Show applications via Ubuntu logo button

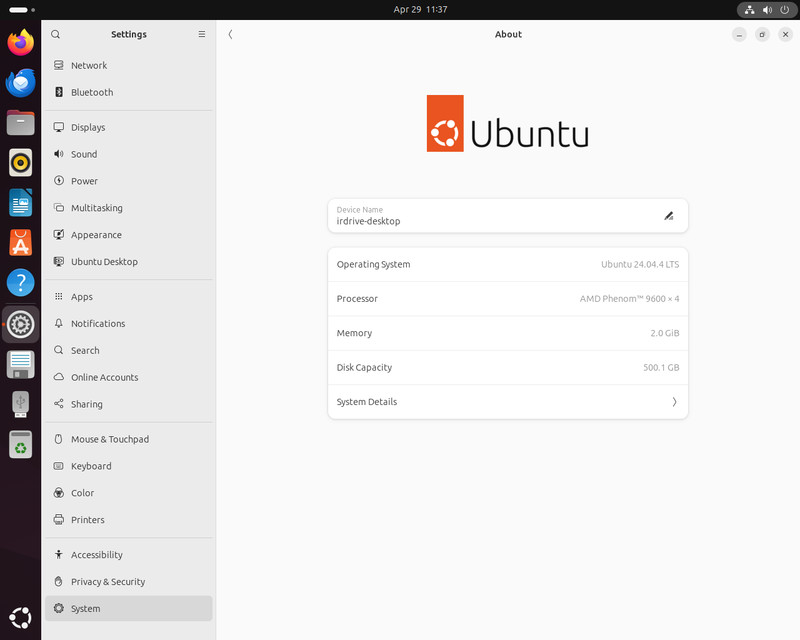pos(20,618)
